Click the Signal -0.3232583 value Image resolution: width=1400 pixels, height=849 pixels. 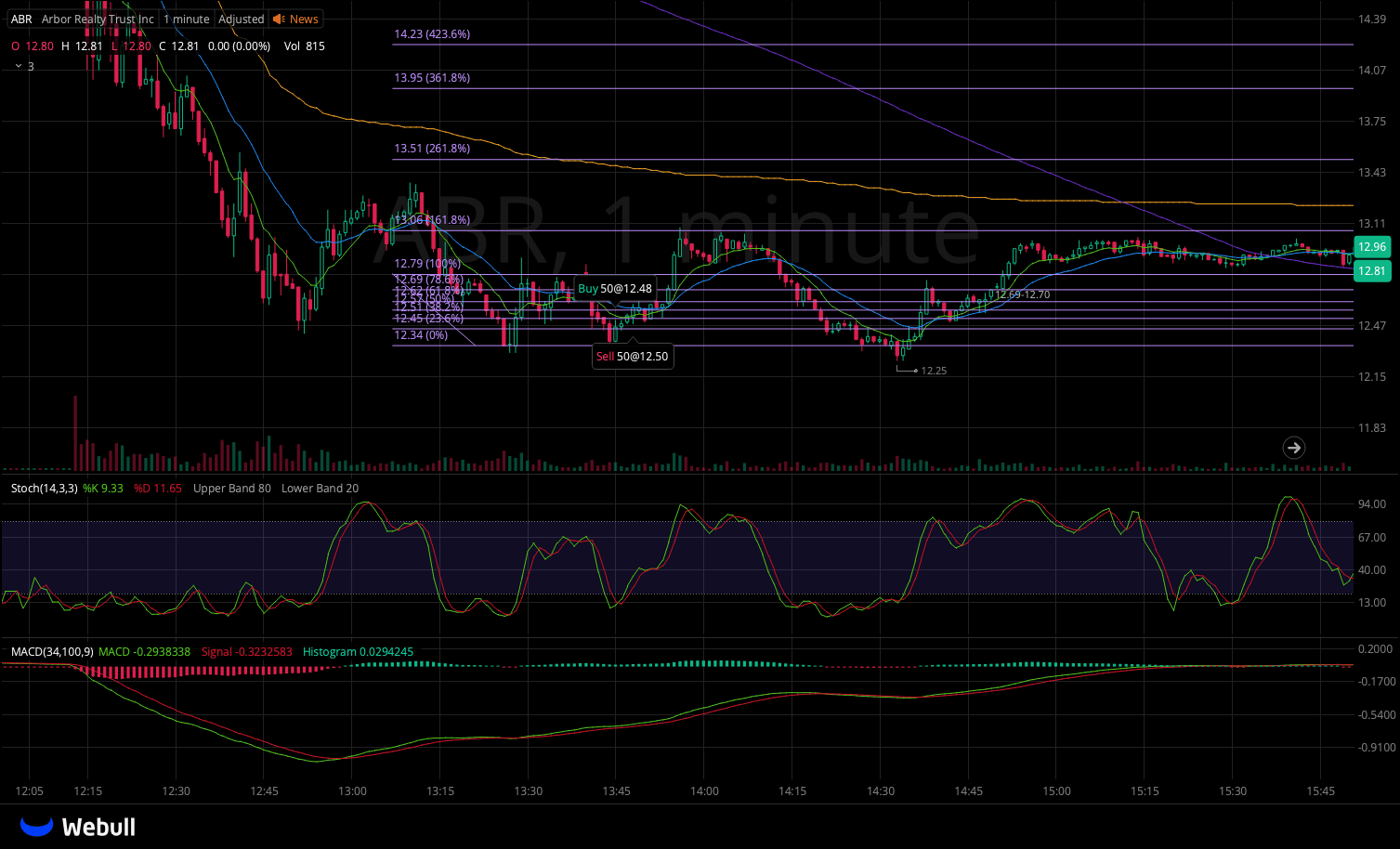tap(247, 651)
